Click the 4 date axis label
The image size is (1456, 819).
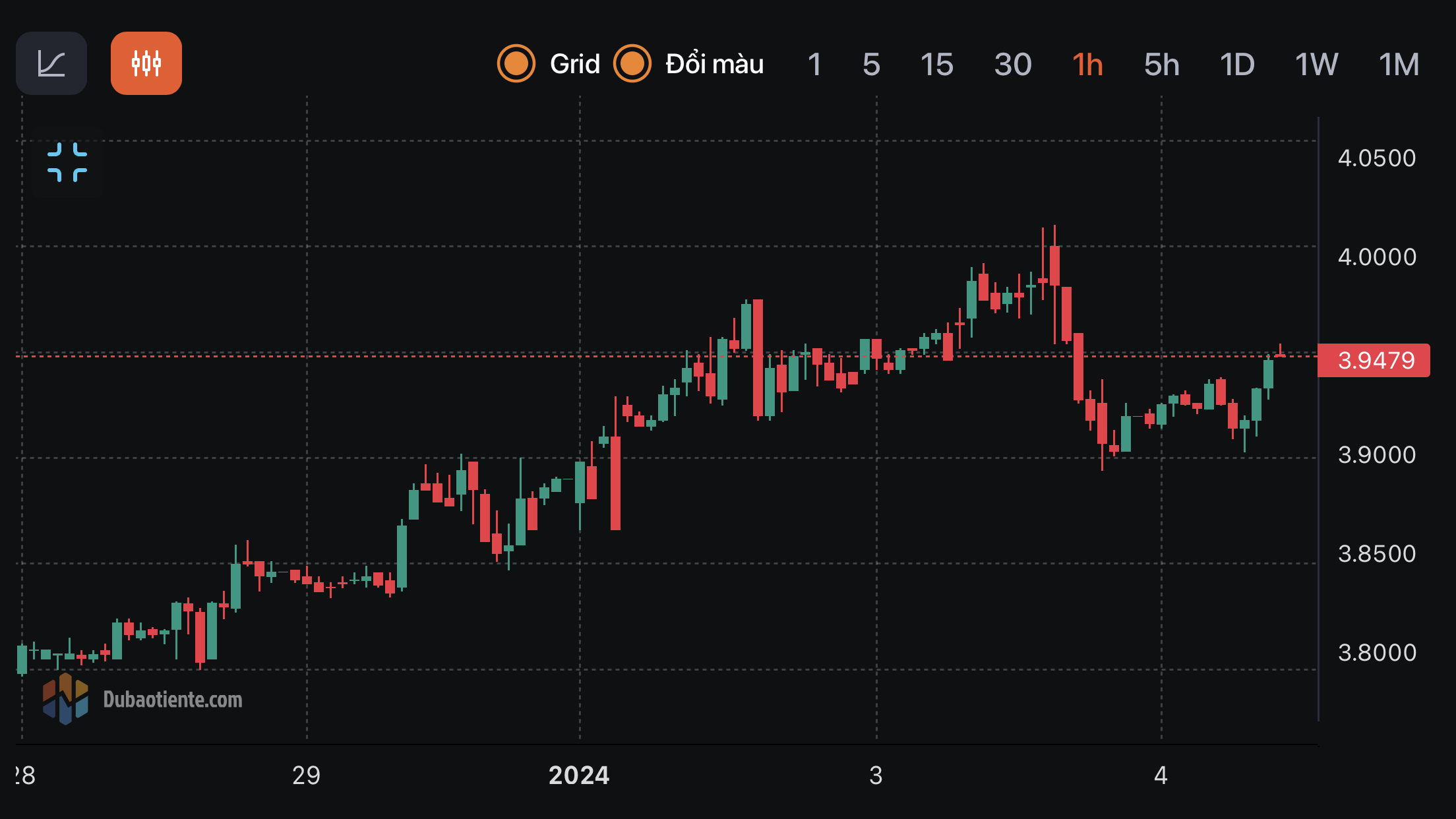(1161, 775)
